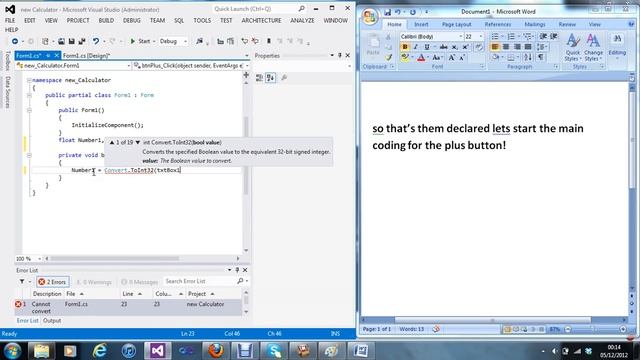Open Change Styles dropdown in Word
Image resolution: width=640 pixels, height=360 pixels.
(x=593, y=49)
